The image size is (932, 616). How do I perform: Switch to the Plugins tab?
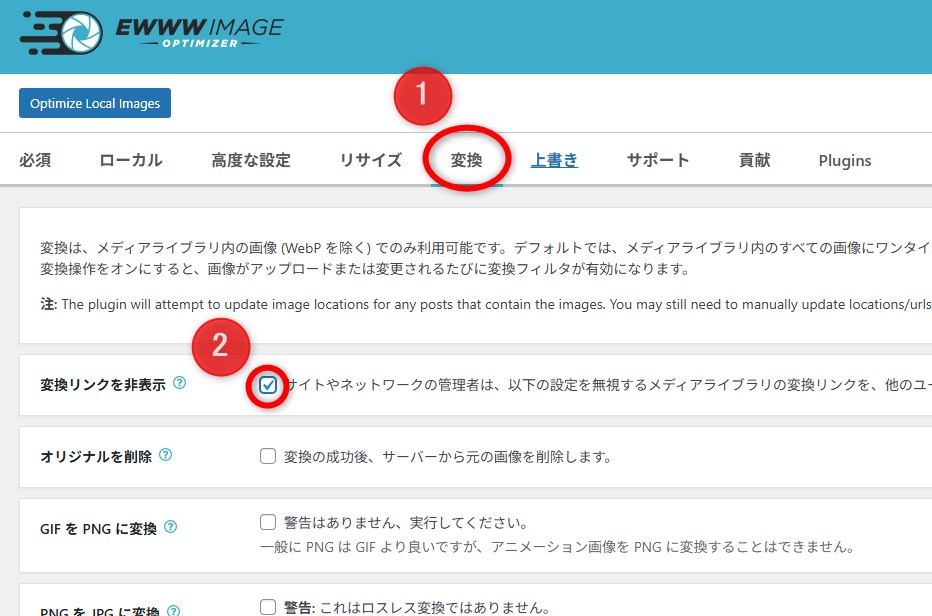844,160
